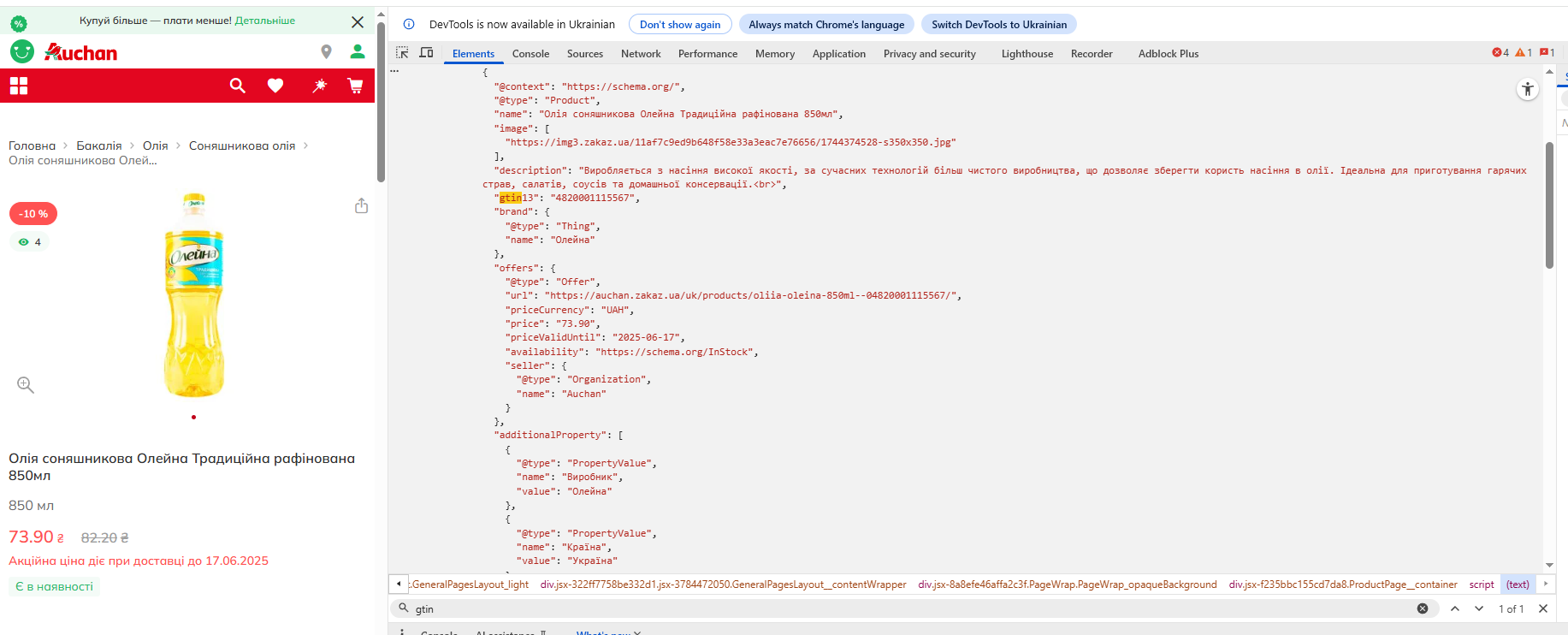
Task: Click the green percent promo icon
Action: pyautogui.click(x=19, y=23)
